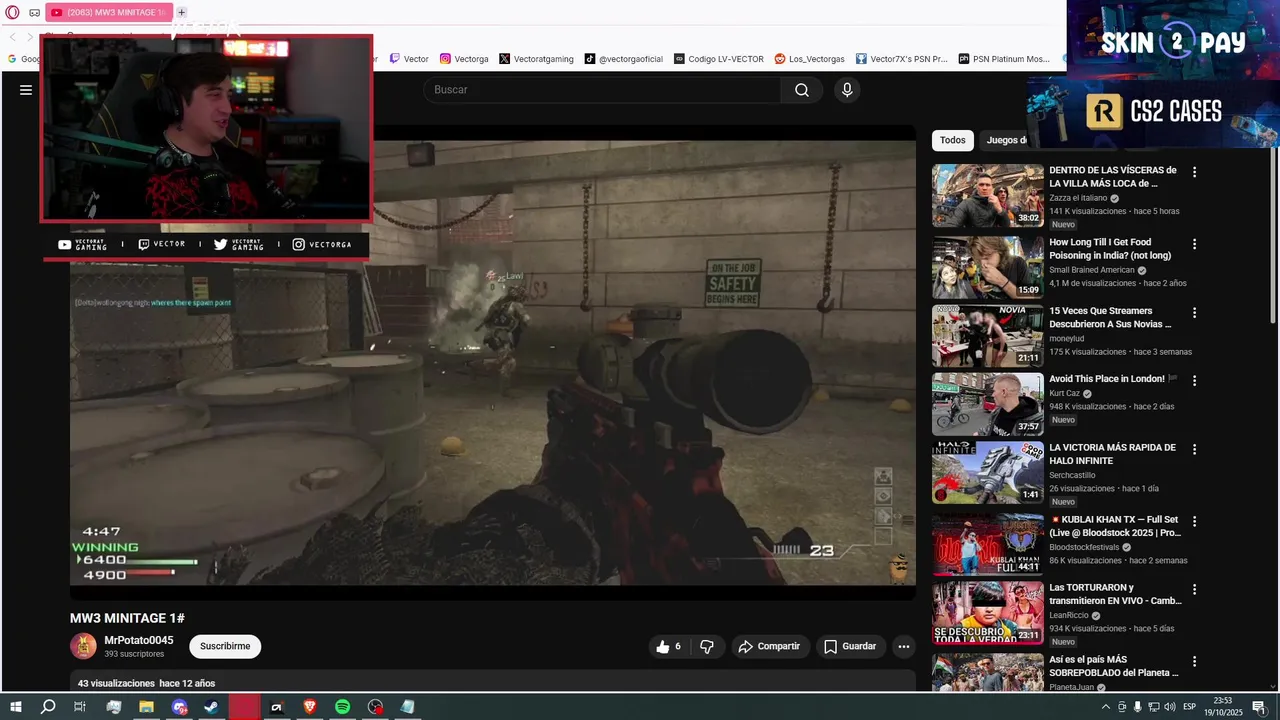This screenshot has width=1280, height=720.
Task: Open Zazza el italiano channel link
Action: click(1078, 198)
